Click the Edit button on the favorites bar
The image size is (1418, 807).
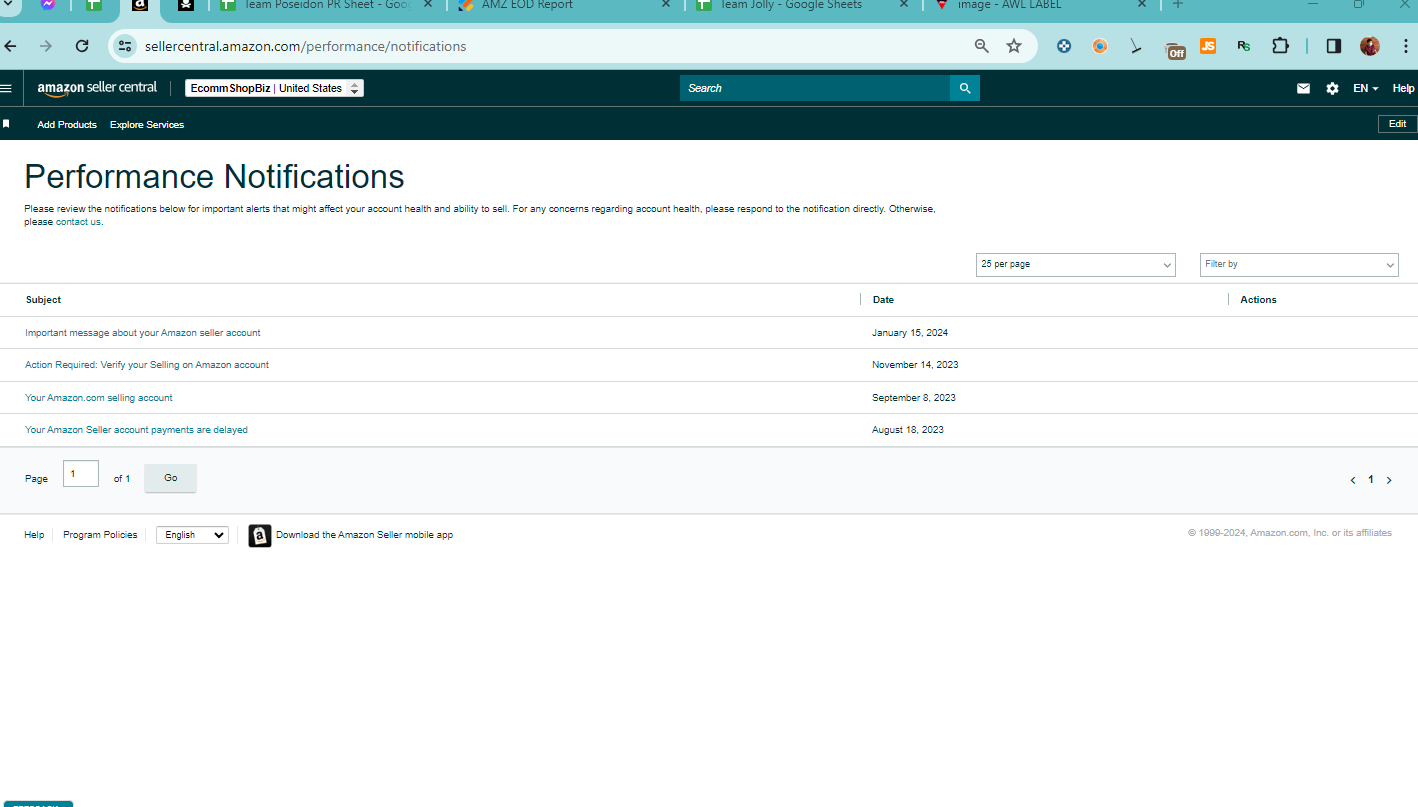tap(1397, 124)
